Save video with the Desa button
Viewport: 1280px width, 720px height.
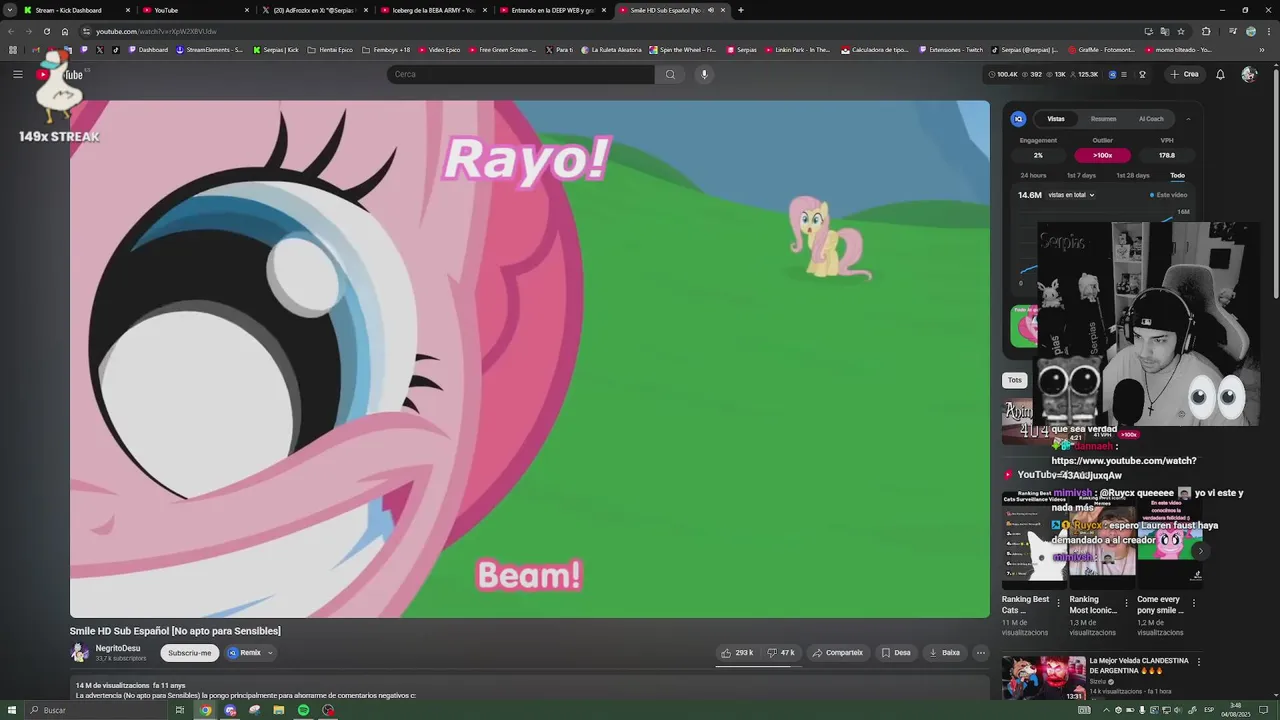tap(896, 653)
